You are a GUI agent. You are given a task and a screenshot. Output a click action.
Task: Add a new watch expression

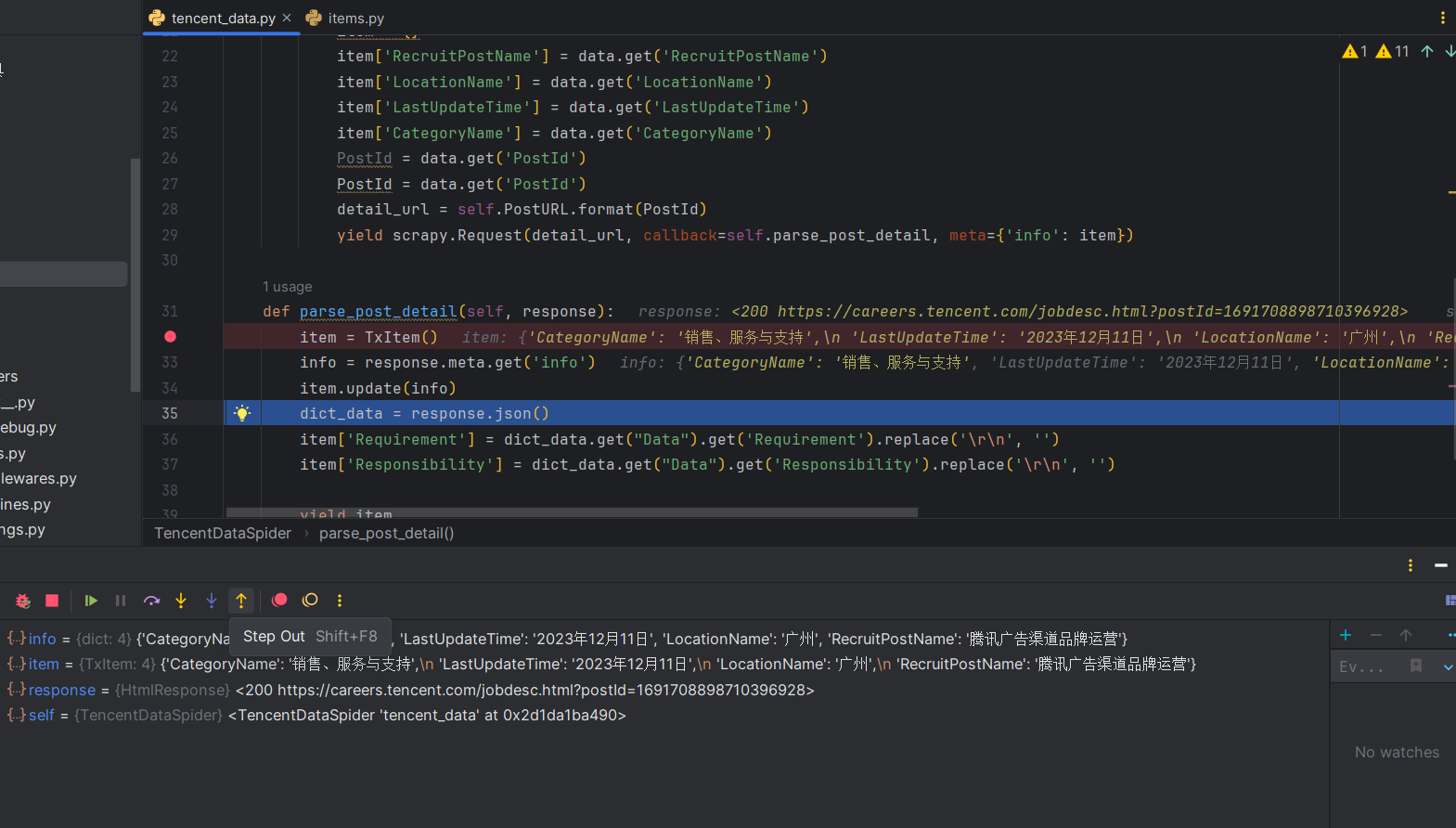point(1346,635)
